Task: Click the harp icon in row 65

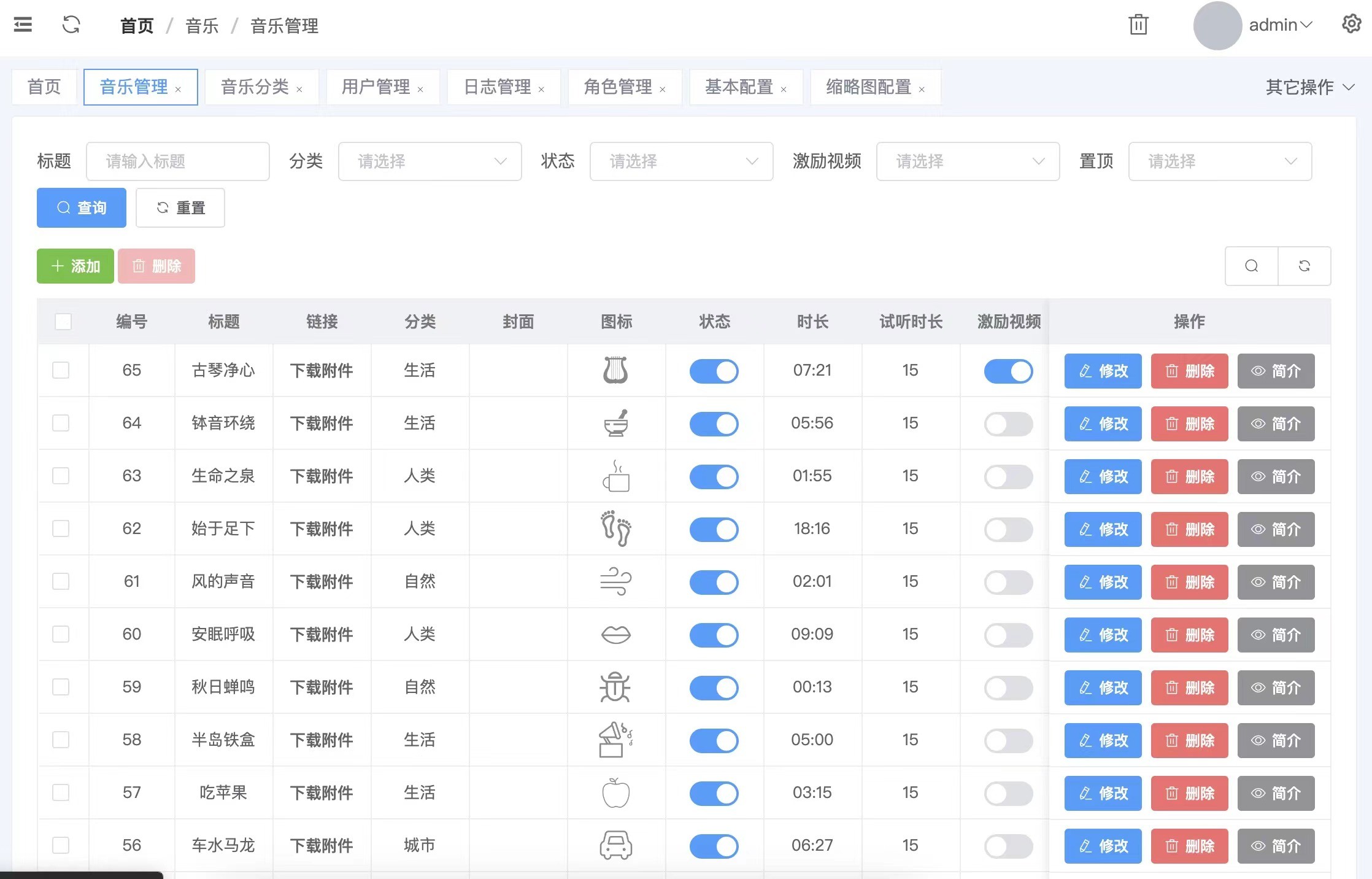Action: tap(615, 370)
